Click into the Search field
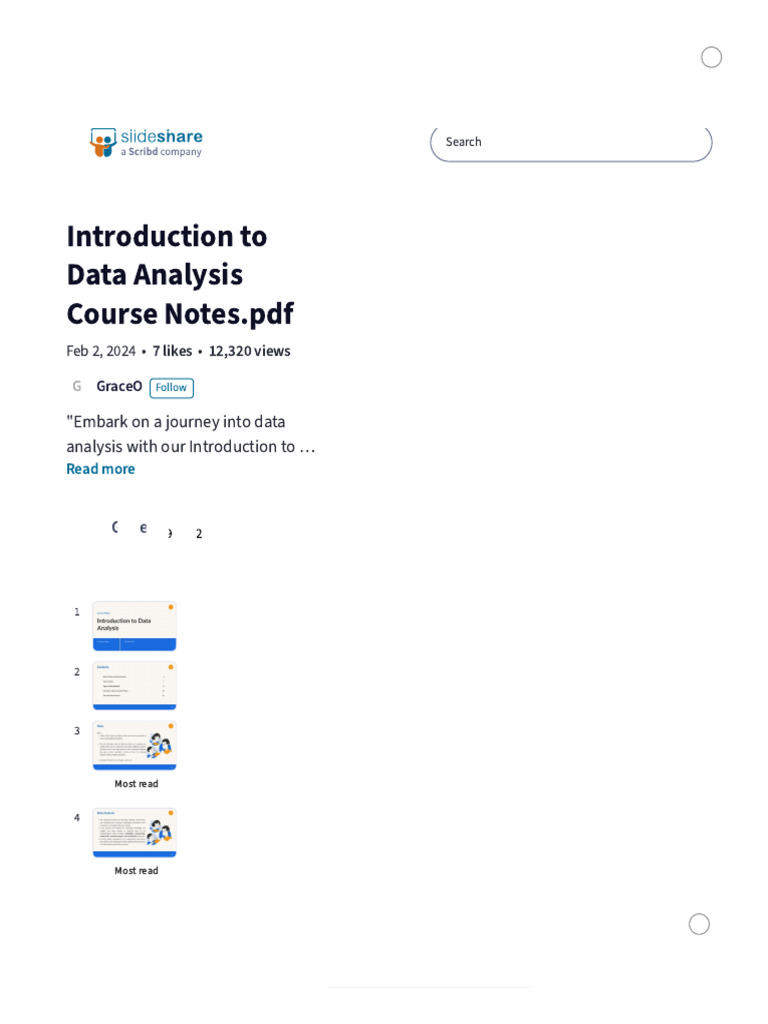 coord(570,142)
